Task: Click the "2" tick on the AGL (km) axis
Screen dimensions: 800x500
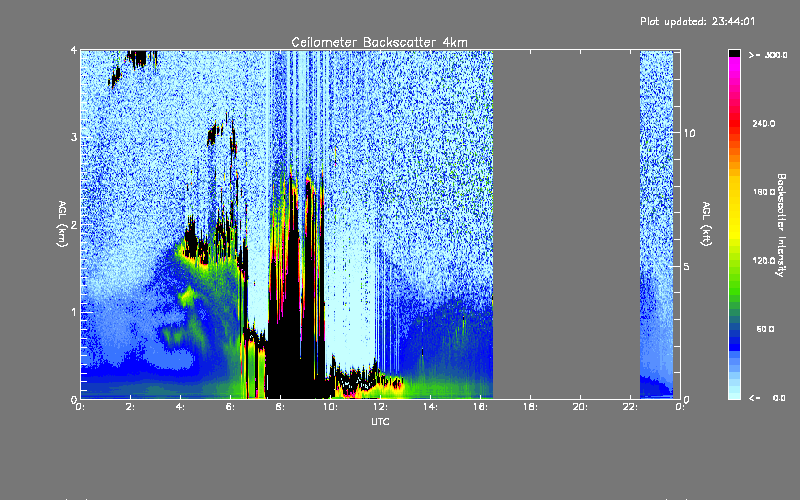Action: point(74,225)
